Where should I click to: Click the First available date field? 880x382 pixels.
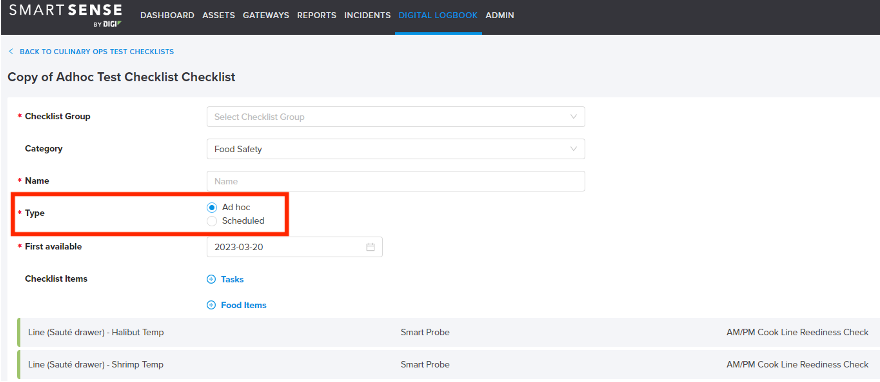[x=295, y=247]
